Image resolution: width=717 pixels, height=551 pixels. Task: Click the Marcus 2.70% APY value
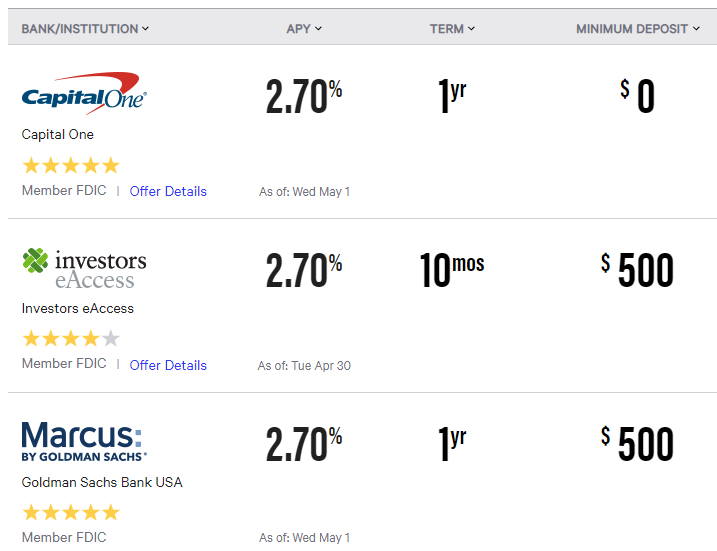pos(304,444)
